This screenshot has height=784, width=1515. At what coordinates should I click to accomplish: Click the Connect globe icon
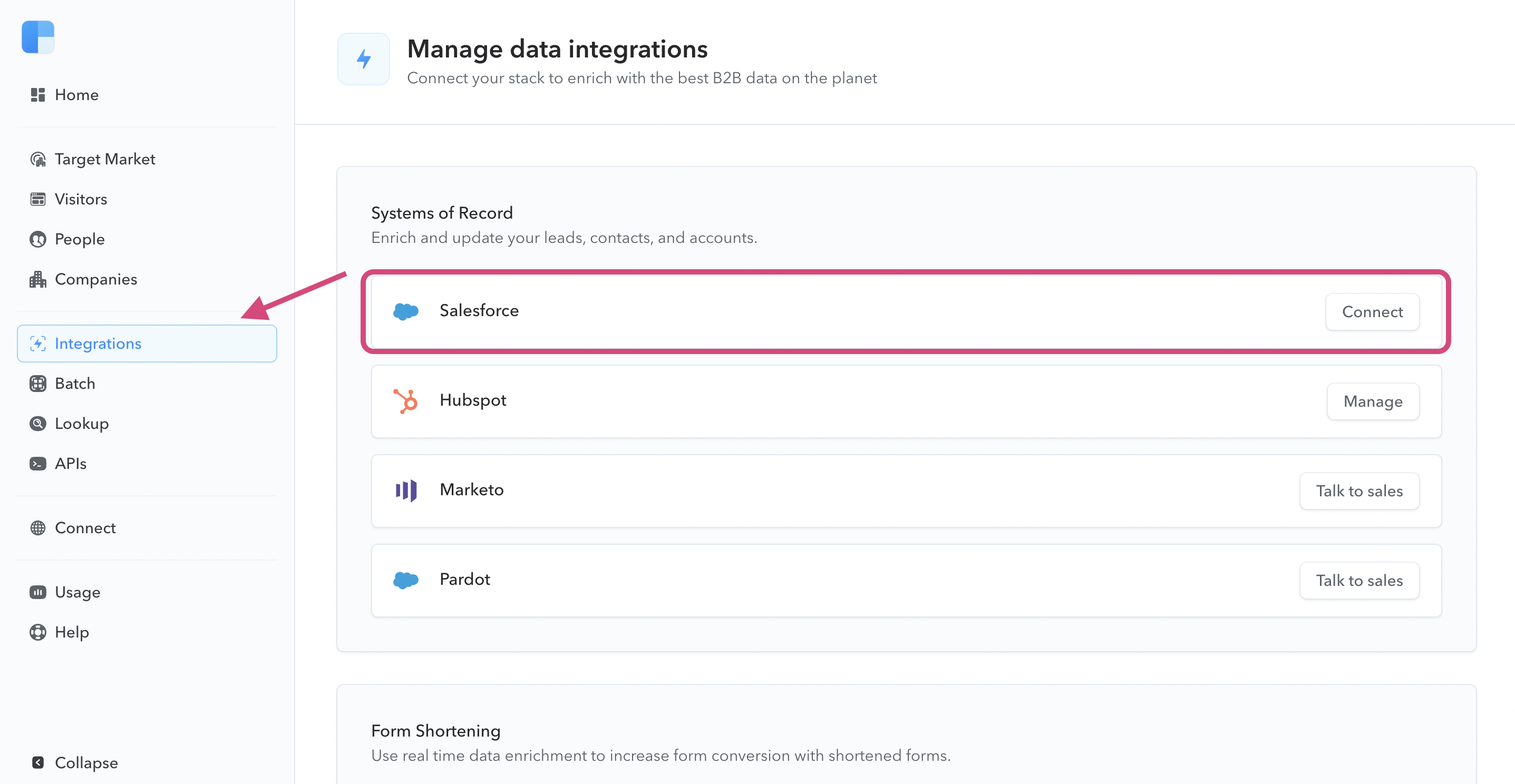(37, 528)
